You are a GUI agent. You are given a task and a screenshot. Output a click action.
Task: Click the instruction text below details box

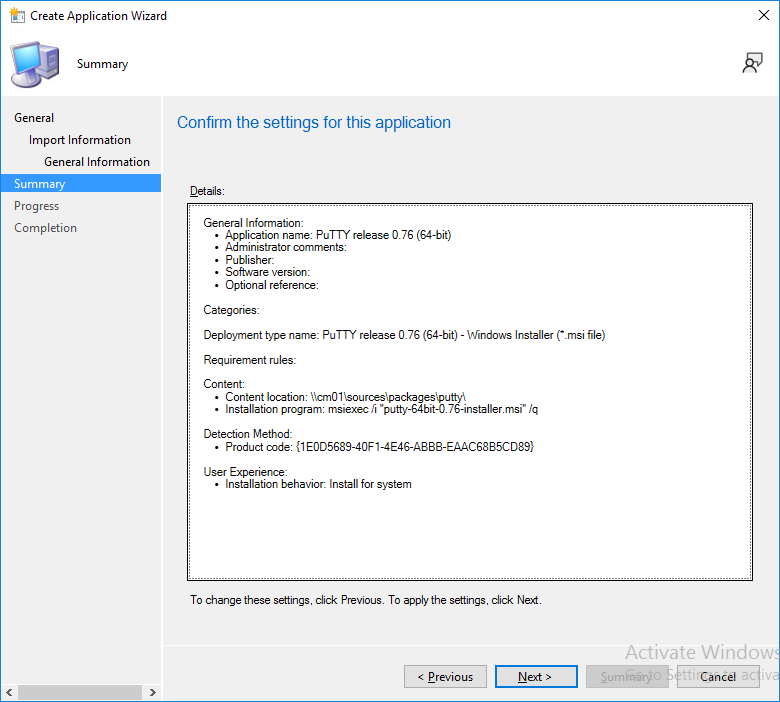(x=366, y=600)
